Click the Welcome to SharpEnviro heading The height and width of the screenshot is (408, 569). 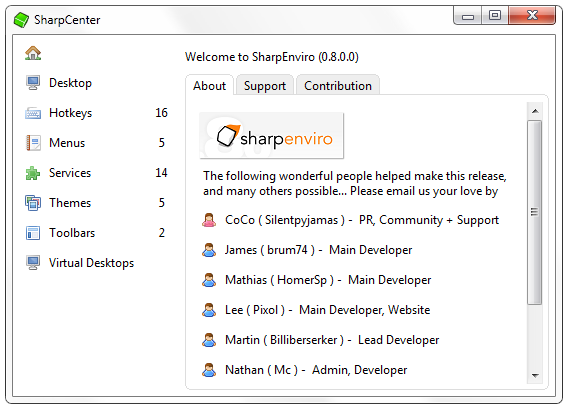click(x=272, y=57)
